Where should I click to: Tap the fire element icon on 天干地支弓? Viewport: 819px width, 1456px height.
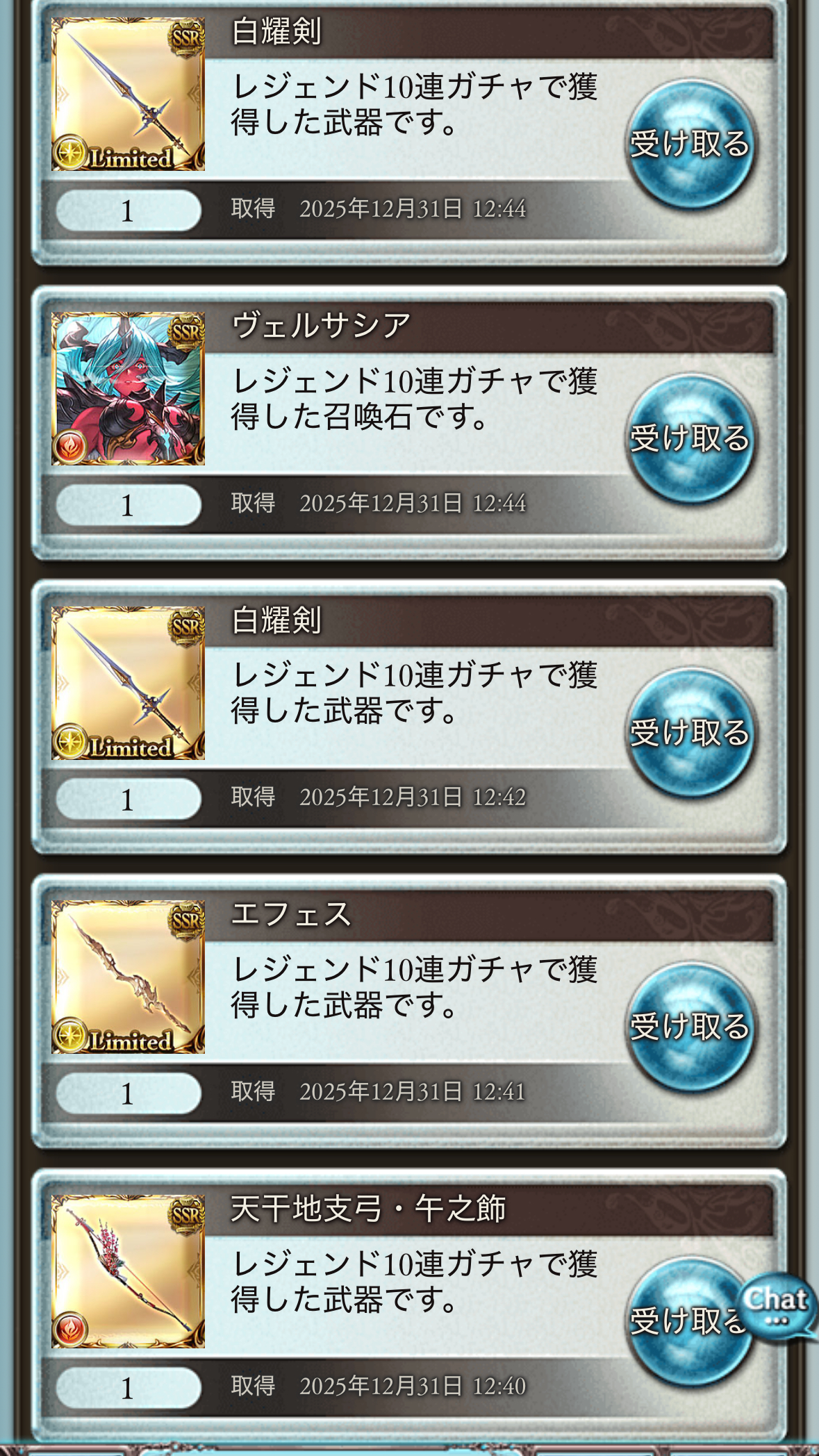click(x=70, y=1330)
